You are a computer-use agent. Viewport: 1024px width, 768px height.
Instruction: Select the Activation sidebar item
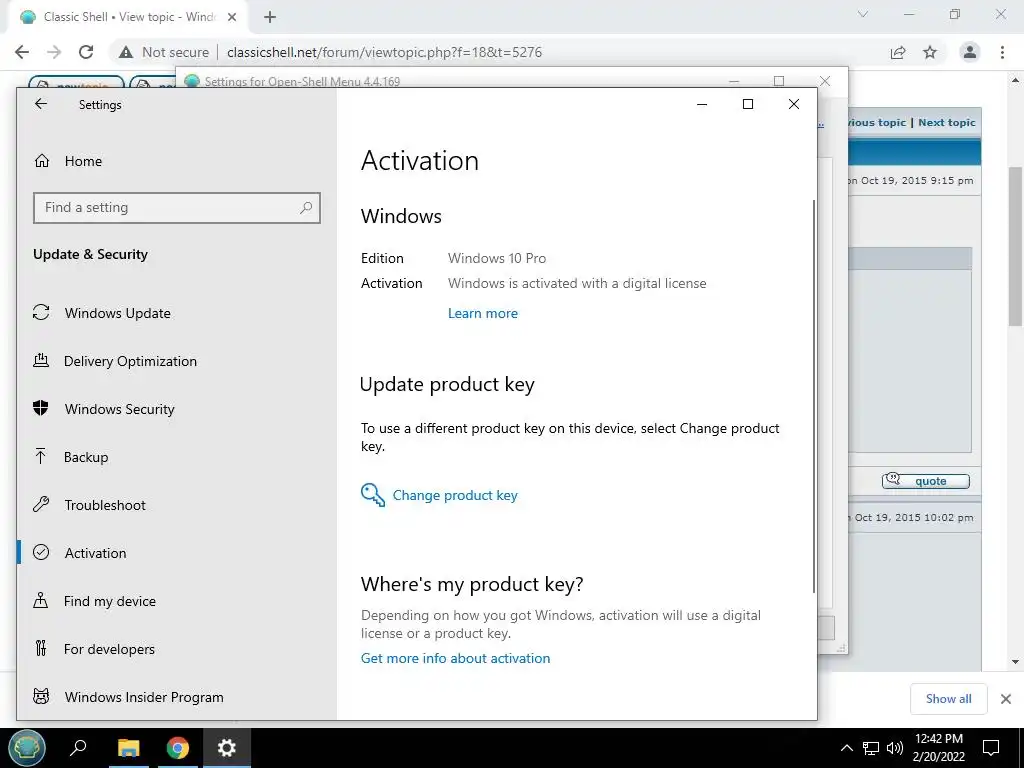coord(176,553)
